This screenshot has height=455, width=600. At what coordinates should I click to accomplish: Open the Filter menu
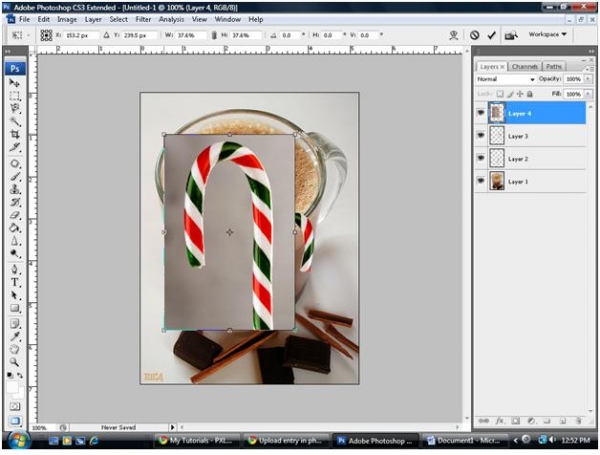[x=143, y=19]
